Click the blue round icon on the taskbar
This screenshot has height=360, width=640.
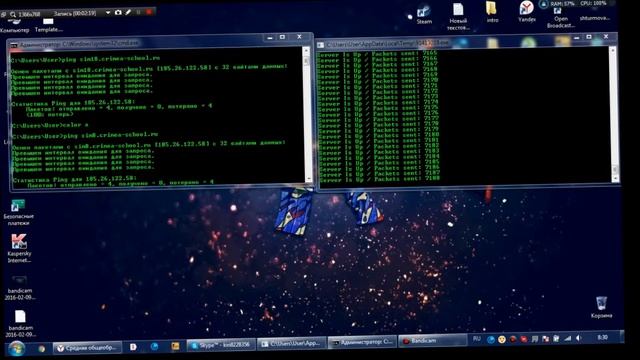click(x=154, y=347)
